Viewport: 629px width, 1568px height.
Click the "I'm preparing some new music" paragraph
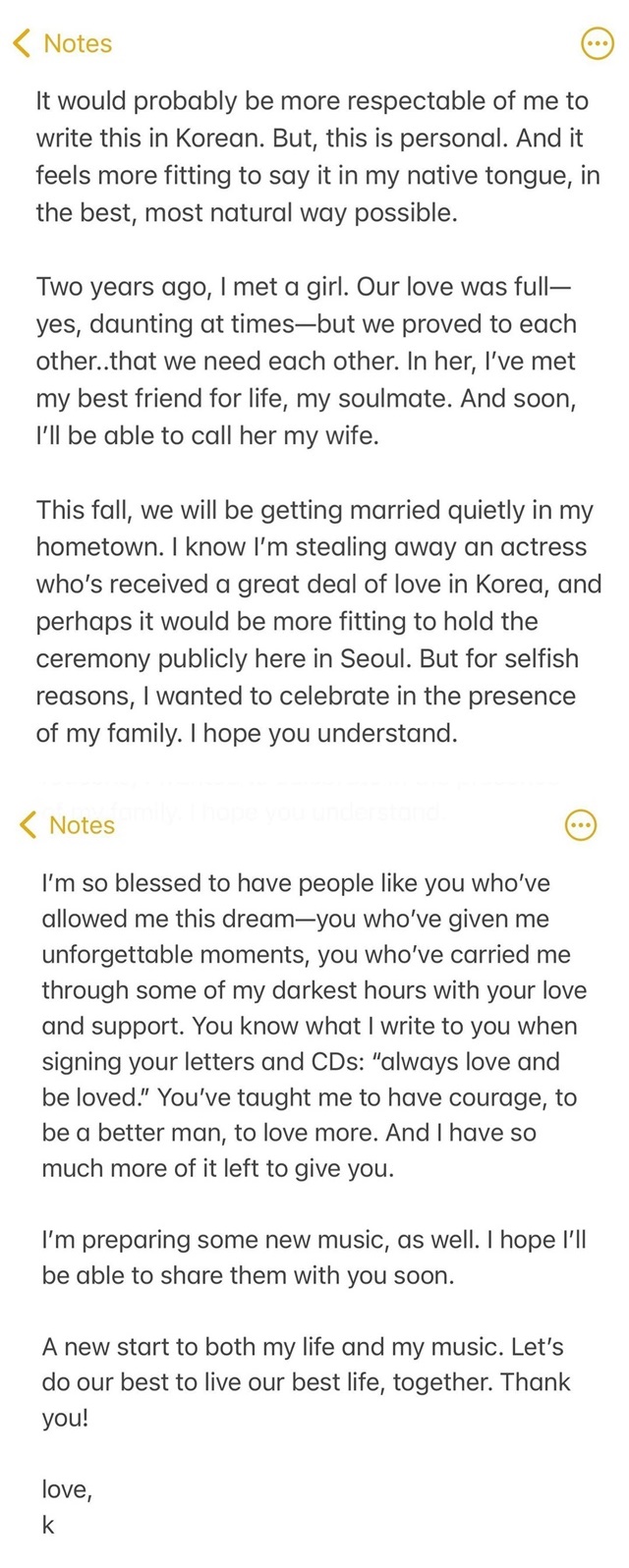314,1259
